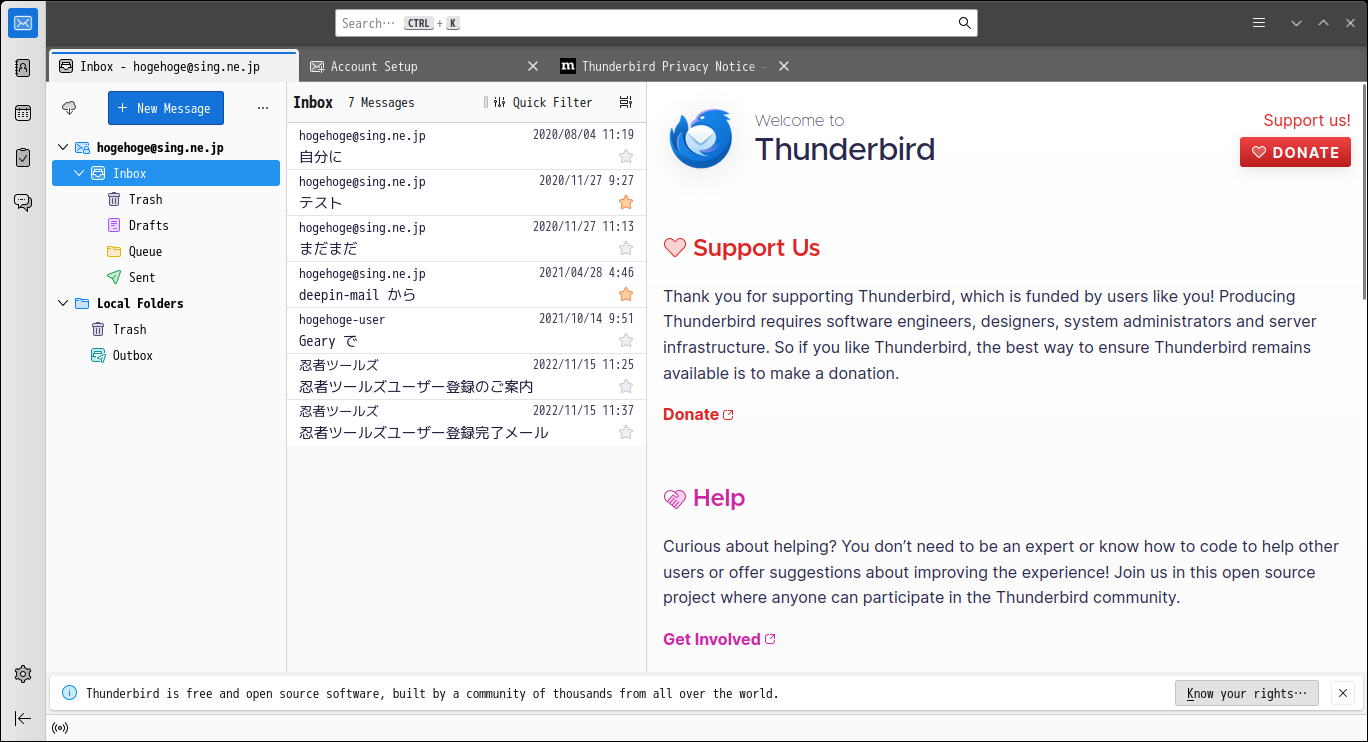This screenshot has height=742, width=1368.
Task: Select the Drafts folder
Action: (166, 225)
